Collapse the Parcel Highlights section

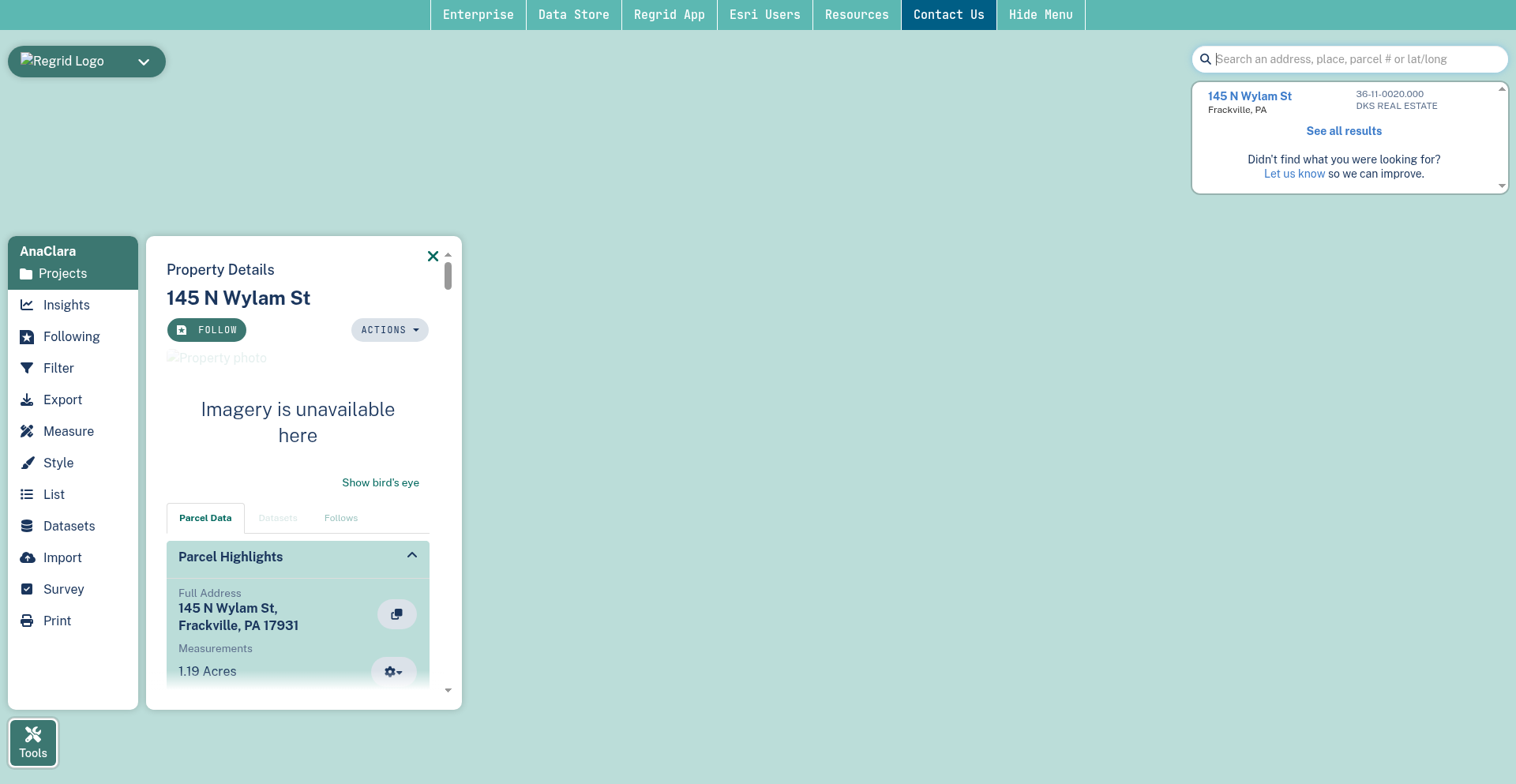tap(411, 556)
